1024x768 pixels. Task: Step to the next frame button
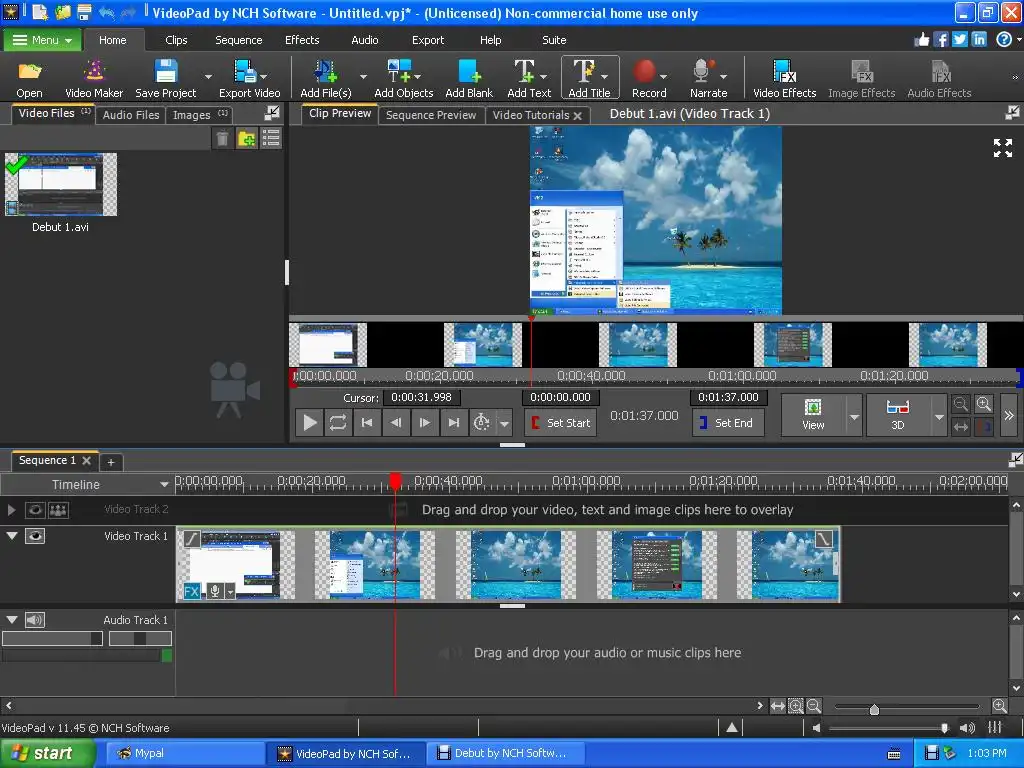(424, 423)
